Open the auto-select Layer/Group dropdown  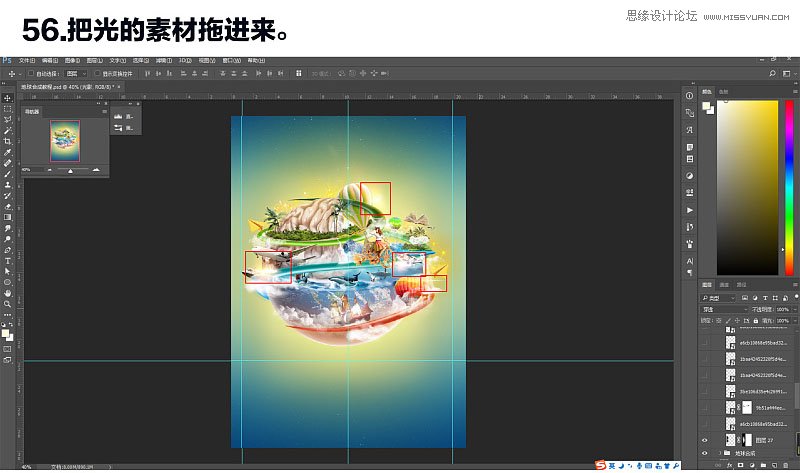pyautogui.click(x=77, y=73)
